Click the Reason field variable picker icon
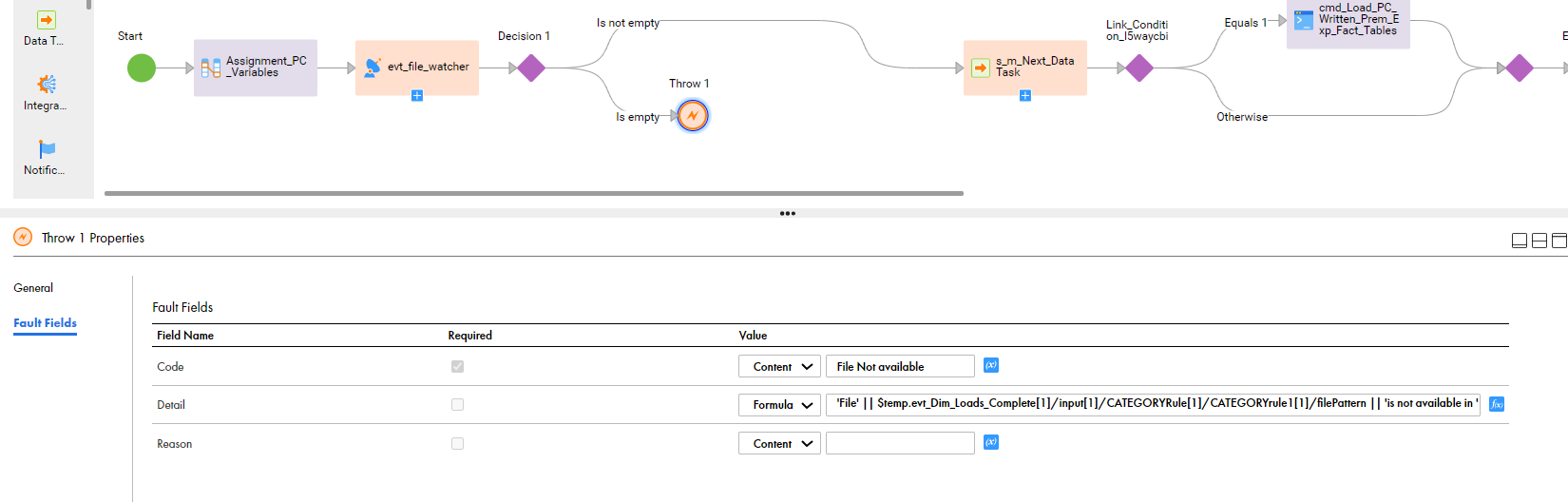This screenshot has width=1568, height=502. [x=991, y=442]
